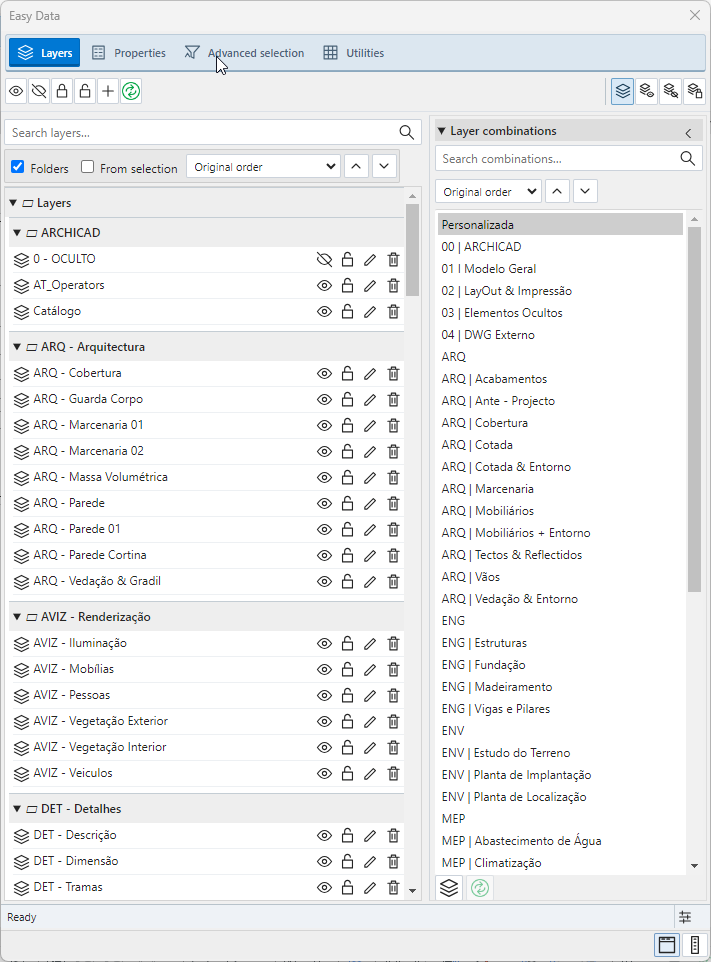The width and height of the screenshot is (711, 962).
Task: Delete the Catálogo layer
Action: (393, 312)
